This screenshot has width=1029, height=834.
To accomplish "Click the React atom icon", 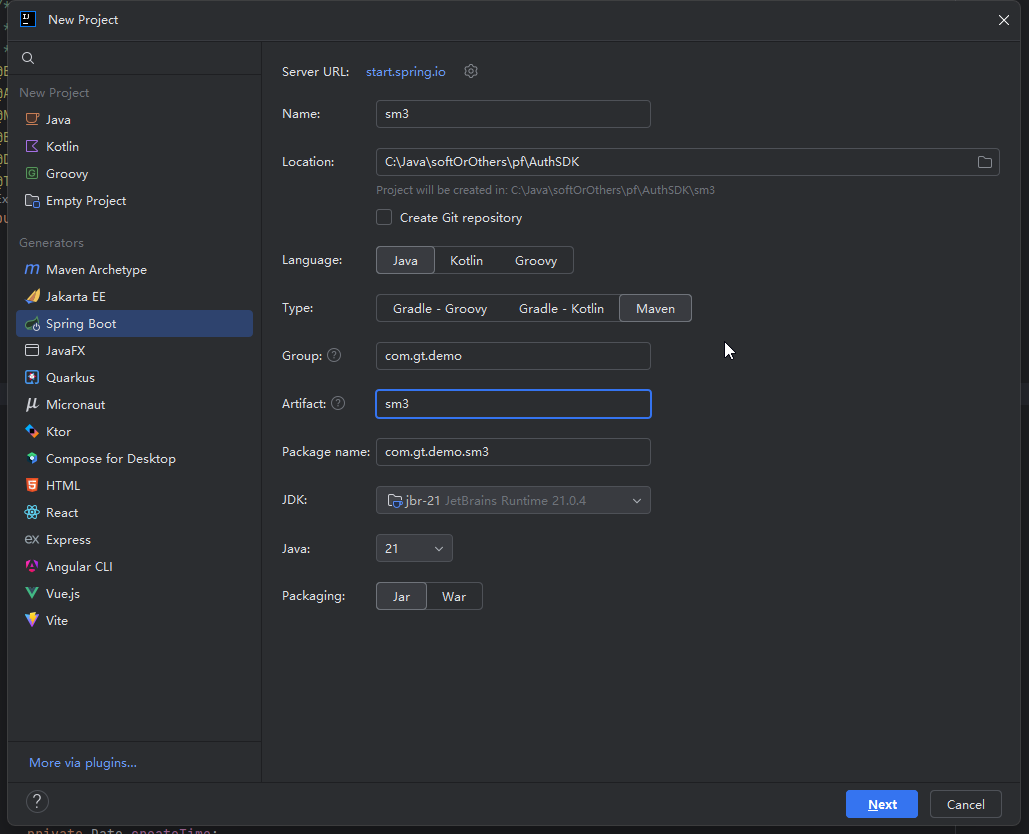I will (32, 512).
